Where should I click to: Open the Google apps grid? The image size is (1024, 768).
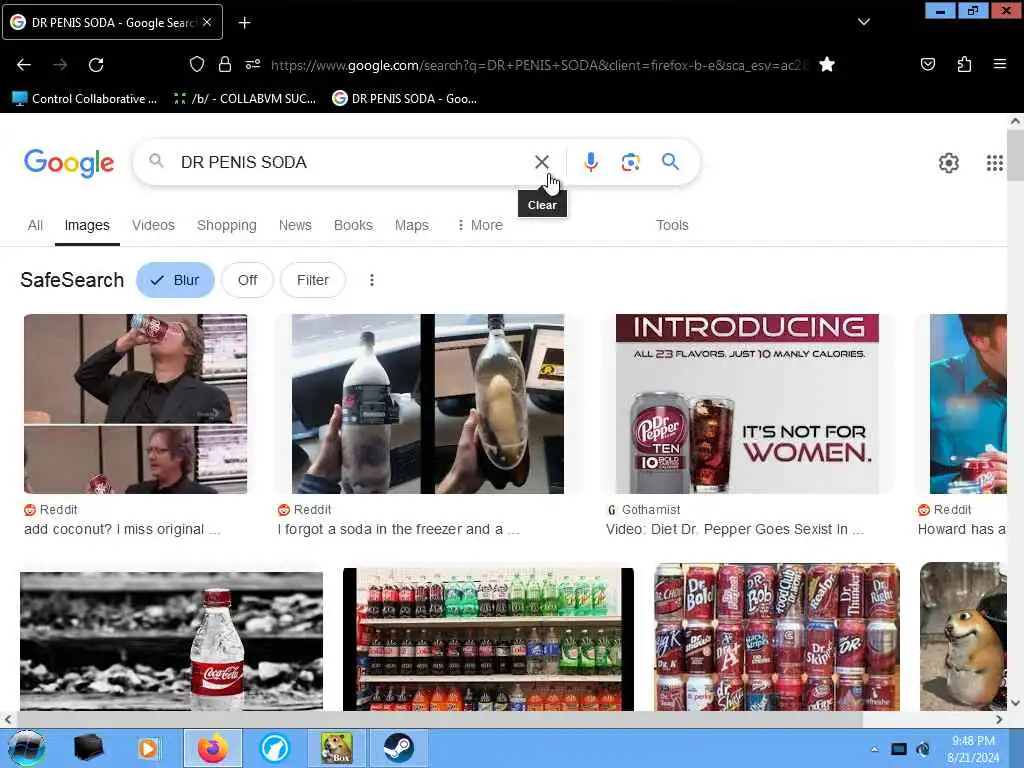pos(994,163)
